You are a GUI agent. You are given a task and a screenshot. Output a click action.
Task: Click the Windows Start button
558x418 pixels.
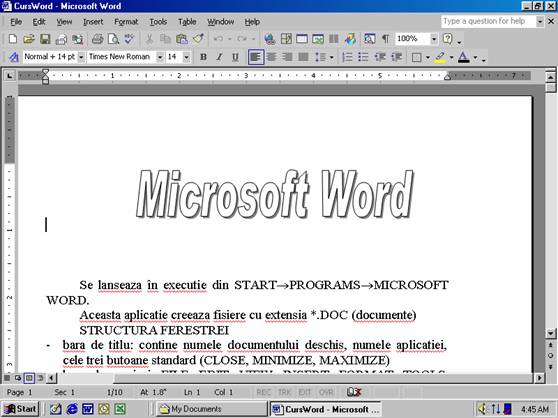click(20, 409)
